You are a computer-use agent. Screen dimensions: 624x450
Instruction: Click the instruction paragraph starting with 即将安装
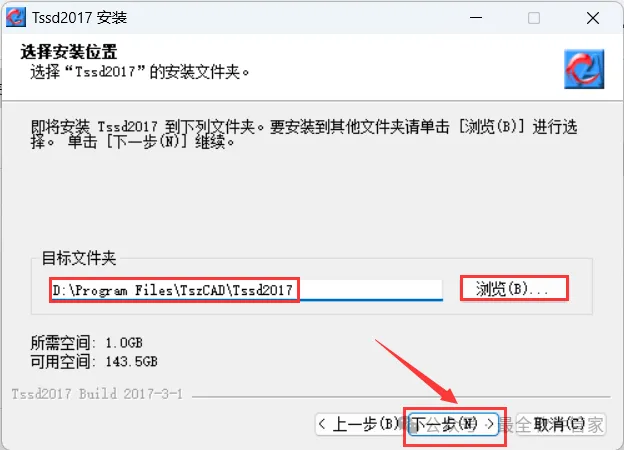304,134
